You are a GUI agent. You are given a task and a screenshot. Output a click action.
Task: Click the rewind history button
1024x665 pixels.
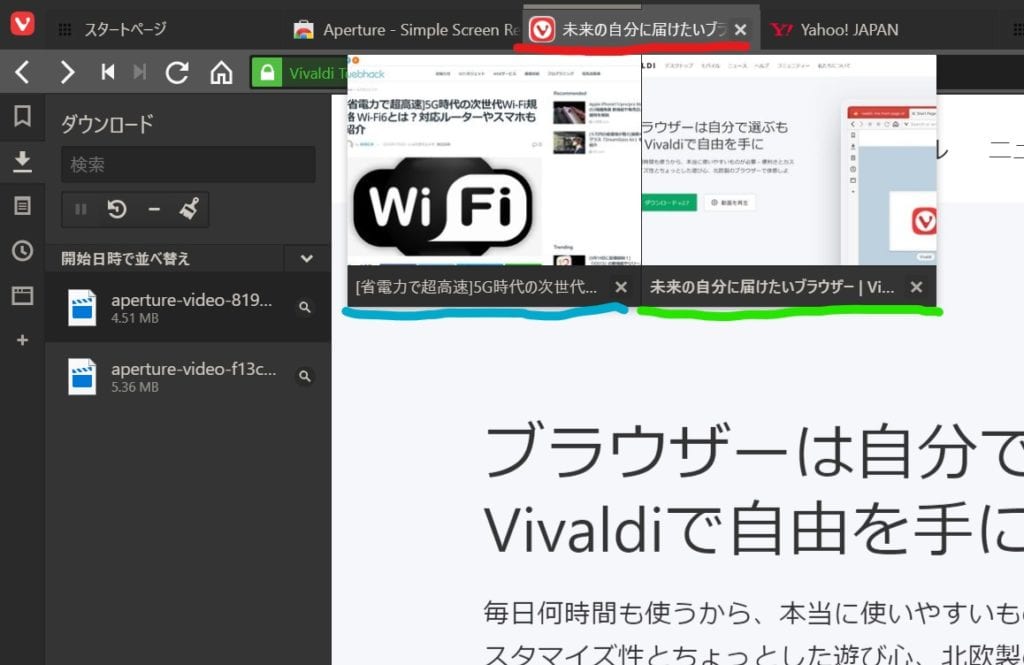coord(108,72)
